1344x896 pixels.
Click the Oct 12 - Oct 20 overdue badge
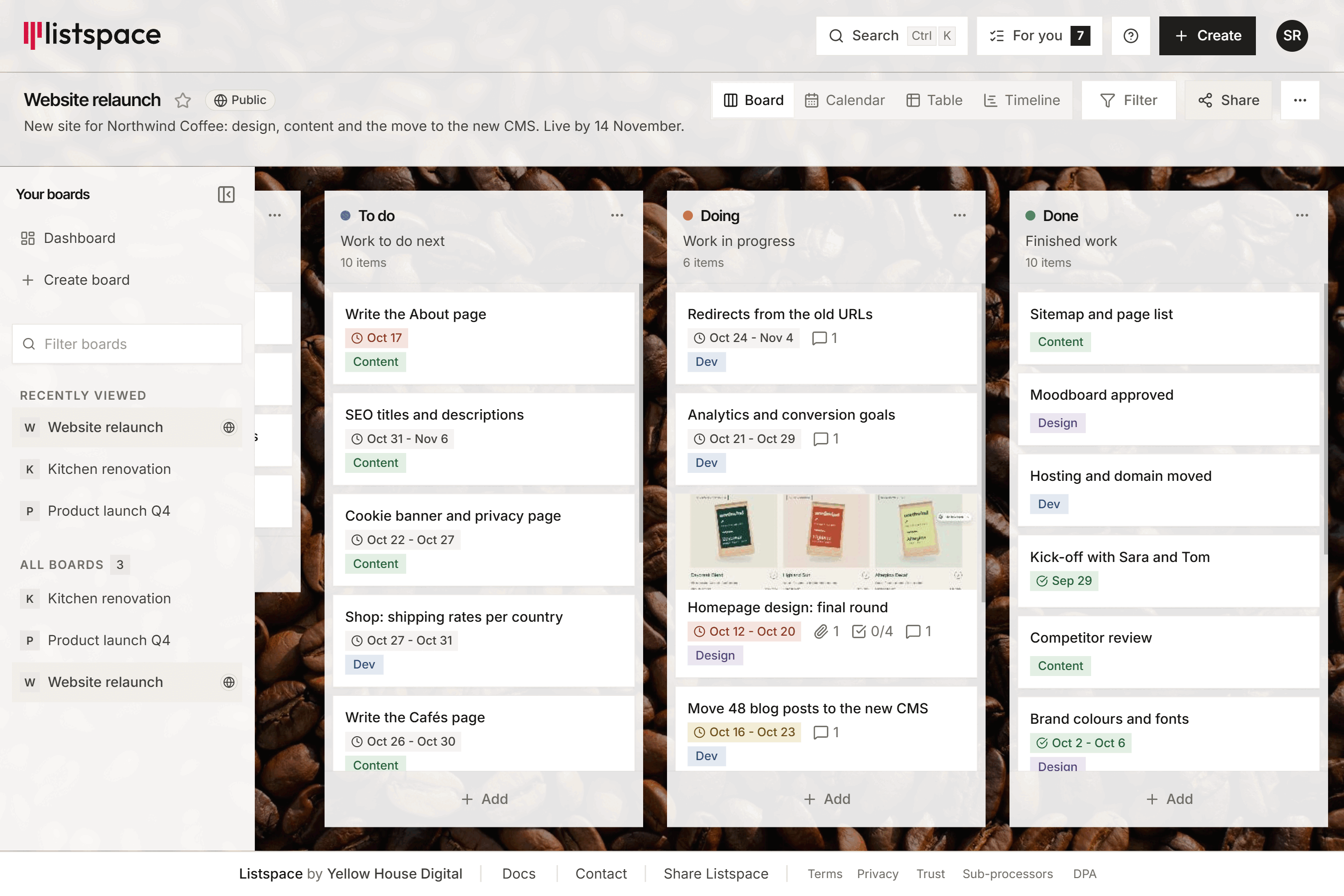coord(743,631)
